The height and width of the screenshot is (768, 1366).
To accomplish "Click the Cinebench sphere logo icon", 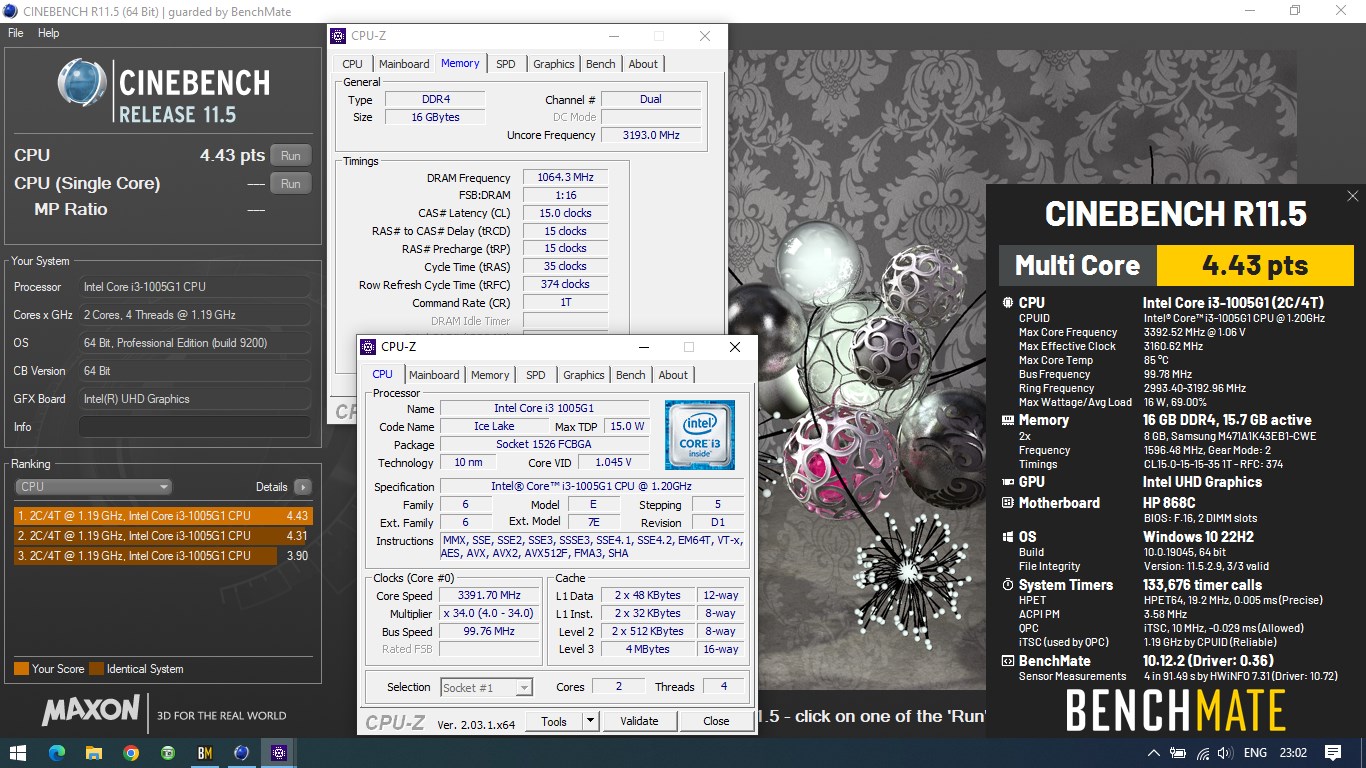I will (81, 83).
